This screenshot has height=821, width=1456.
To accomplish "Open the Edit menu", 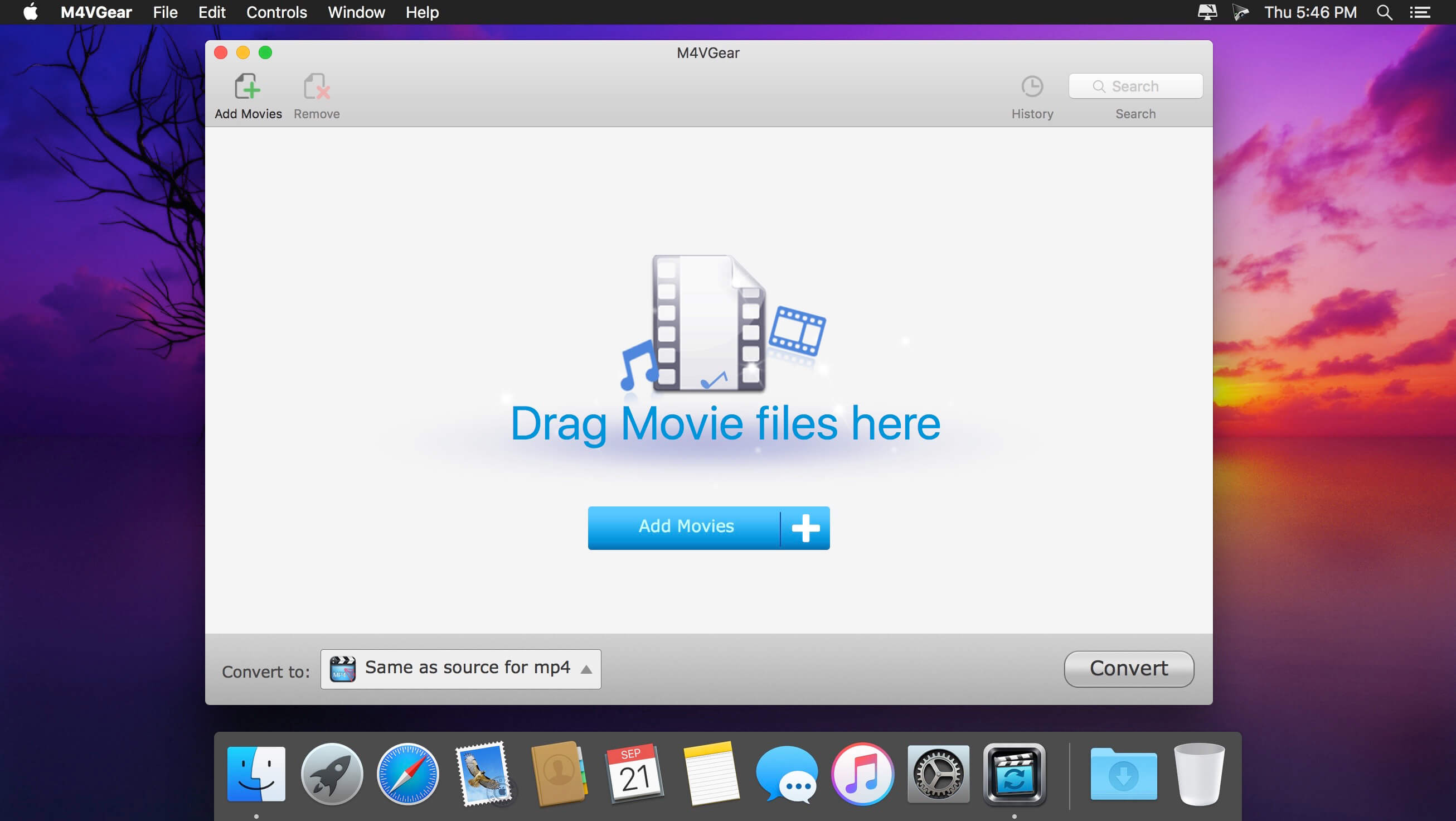I will (x=211, y=12).
